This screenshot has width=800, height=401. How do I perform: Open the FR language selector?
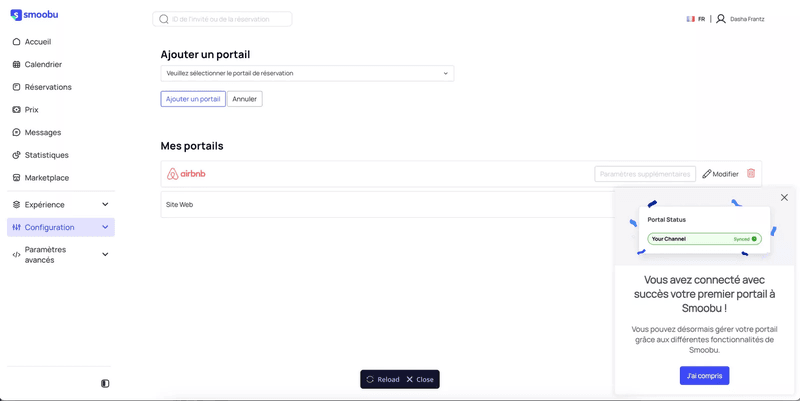pos(696,19)
